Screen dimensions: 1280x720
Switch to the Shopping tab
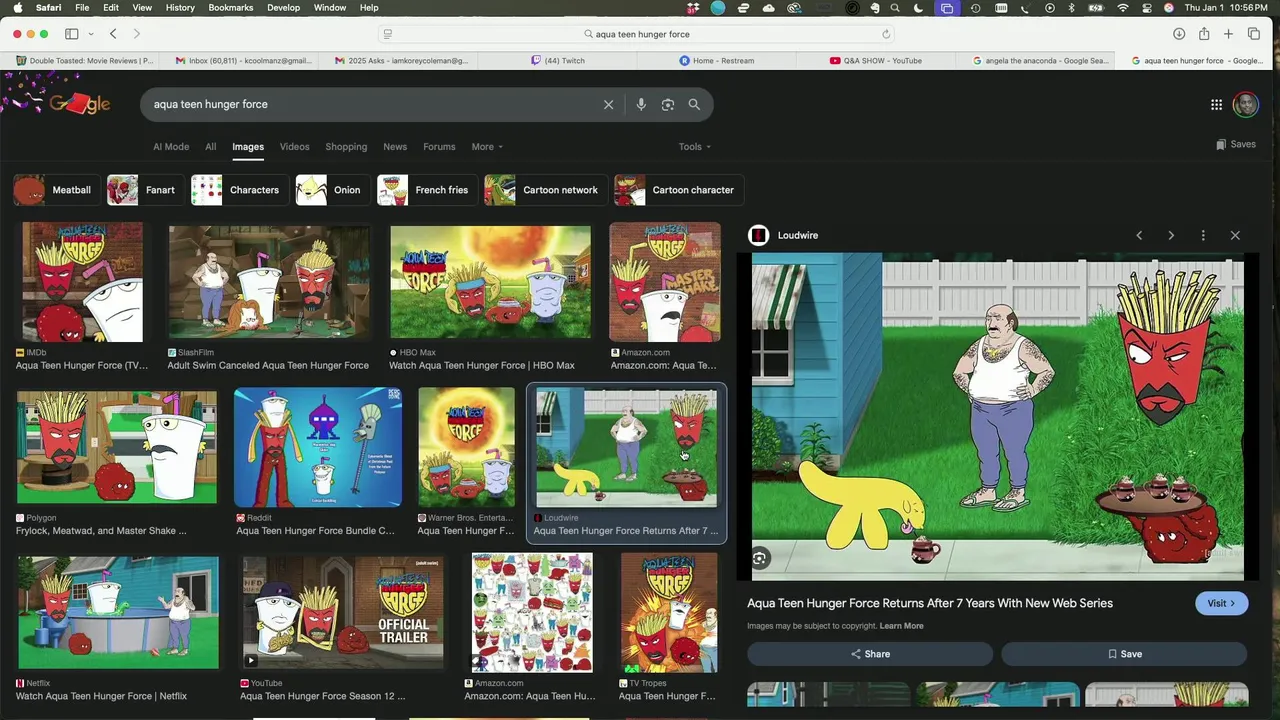(x=346, y=147)
